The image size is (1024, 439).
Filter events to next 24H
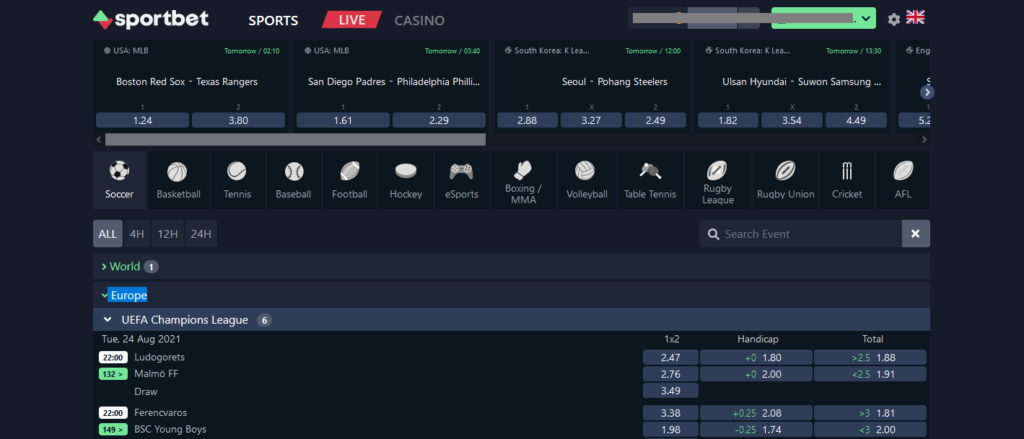click(201, 233)
